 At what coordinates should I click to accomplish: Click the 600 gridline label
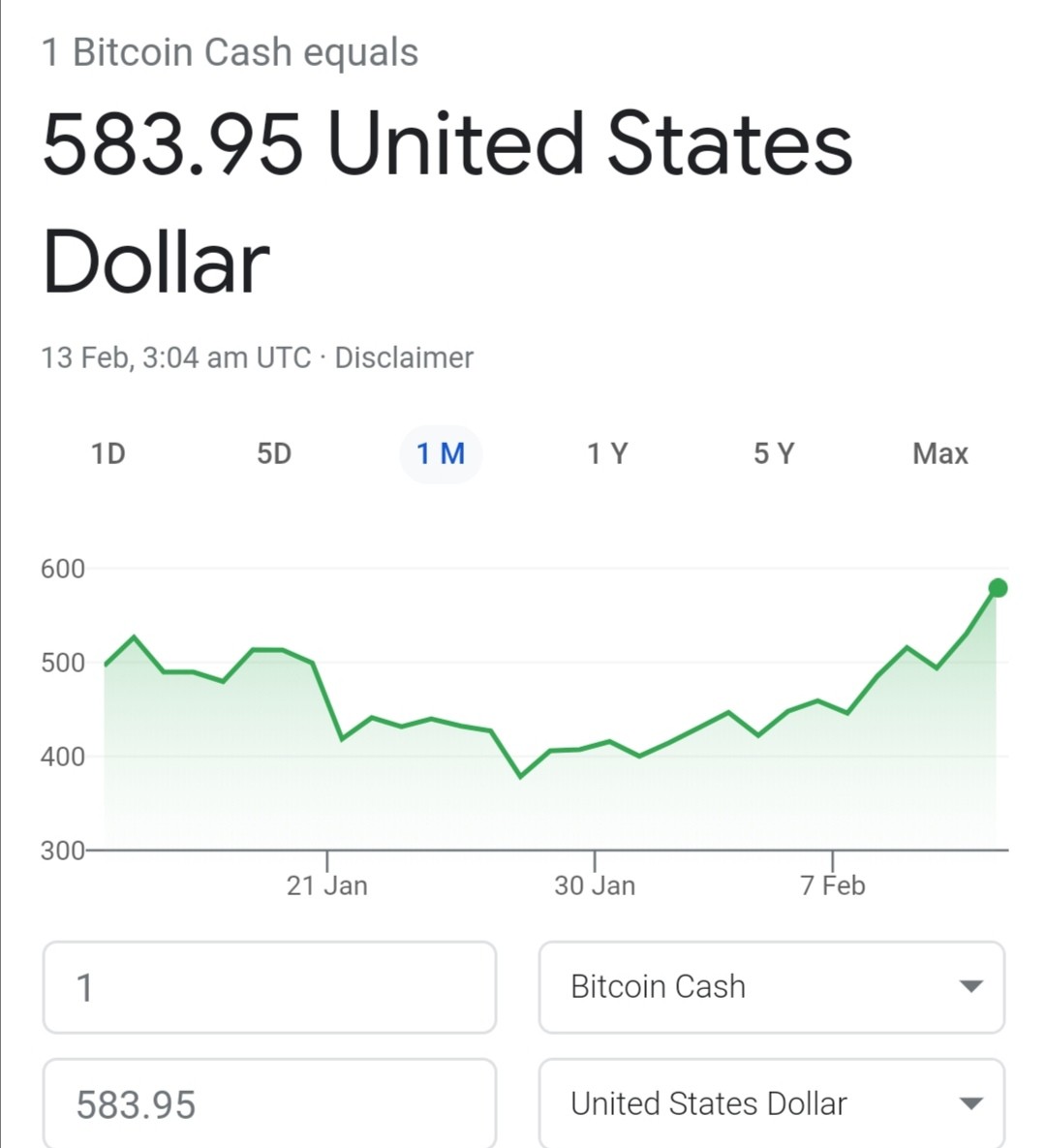tap(63, 569)
